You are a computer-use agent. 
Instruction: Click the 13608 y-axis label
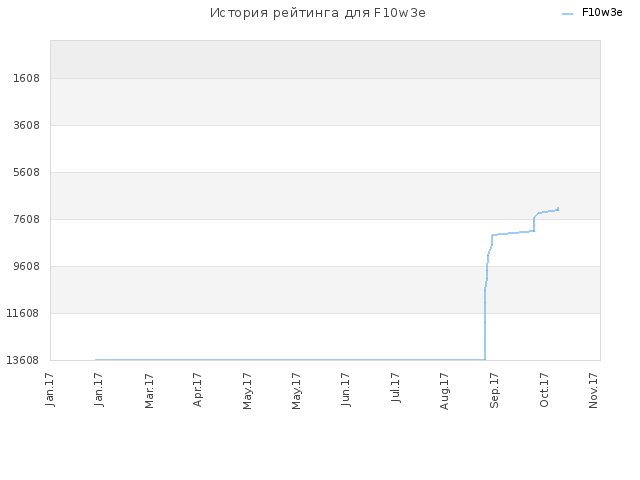click(x=23, y=360)
